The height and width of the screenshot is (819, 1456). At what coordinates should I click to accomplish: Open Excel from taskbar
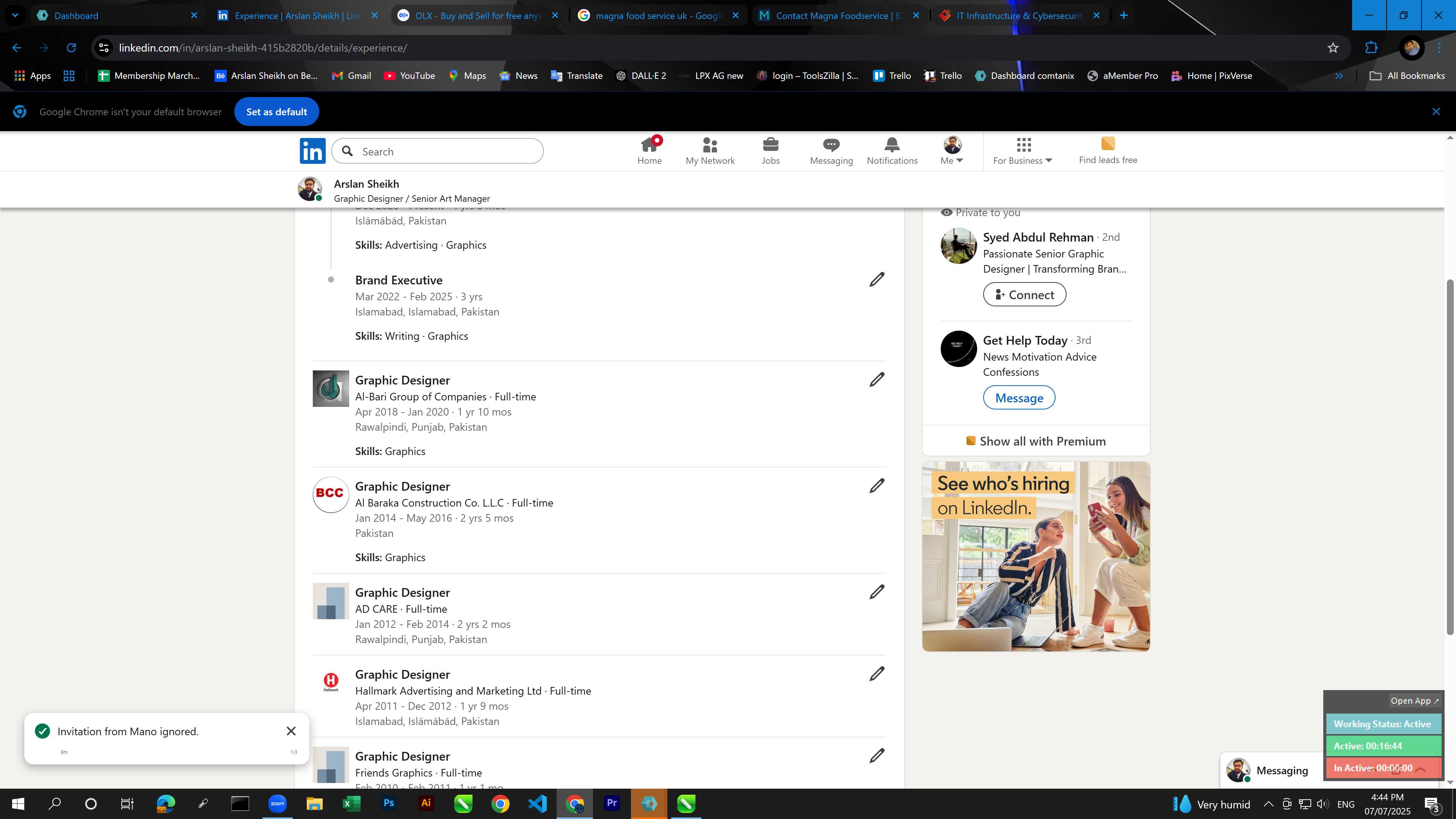coord(351,804)
